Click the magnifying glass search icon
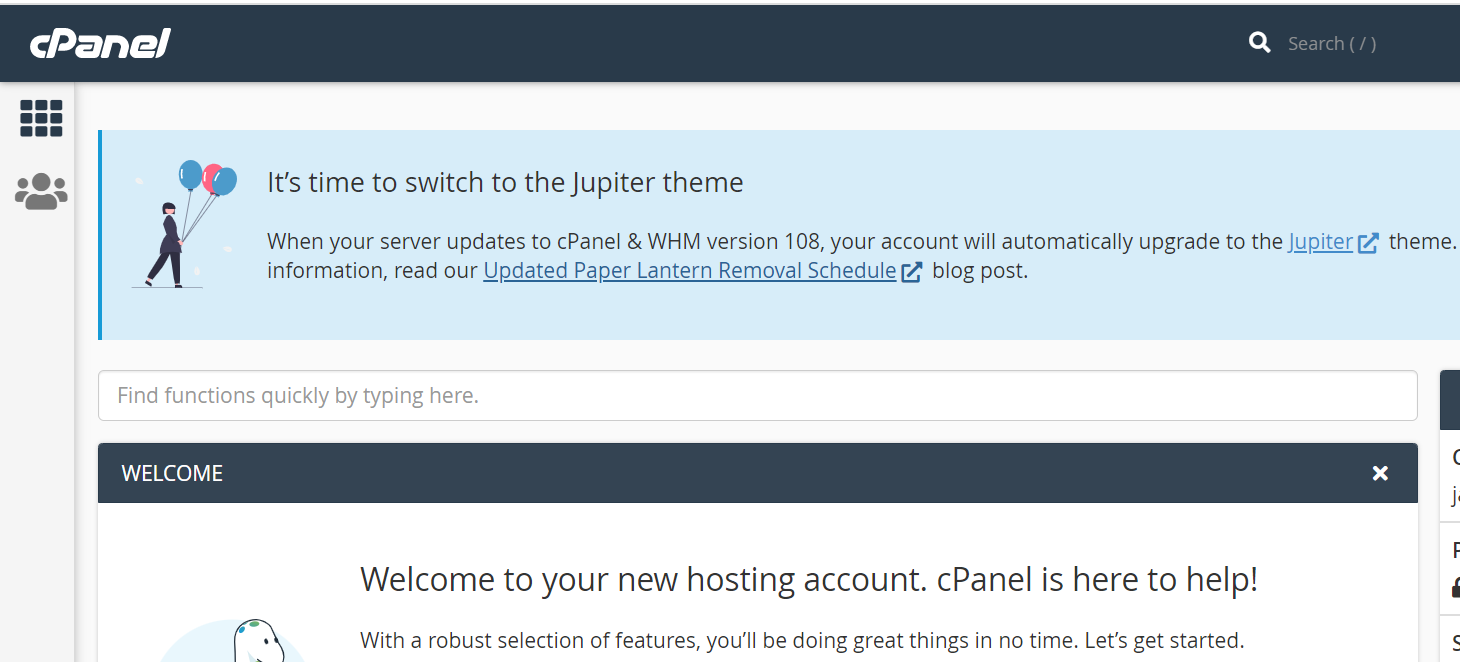Screen dimensions: 1460x662 click(x=1260, y=43)
